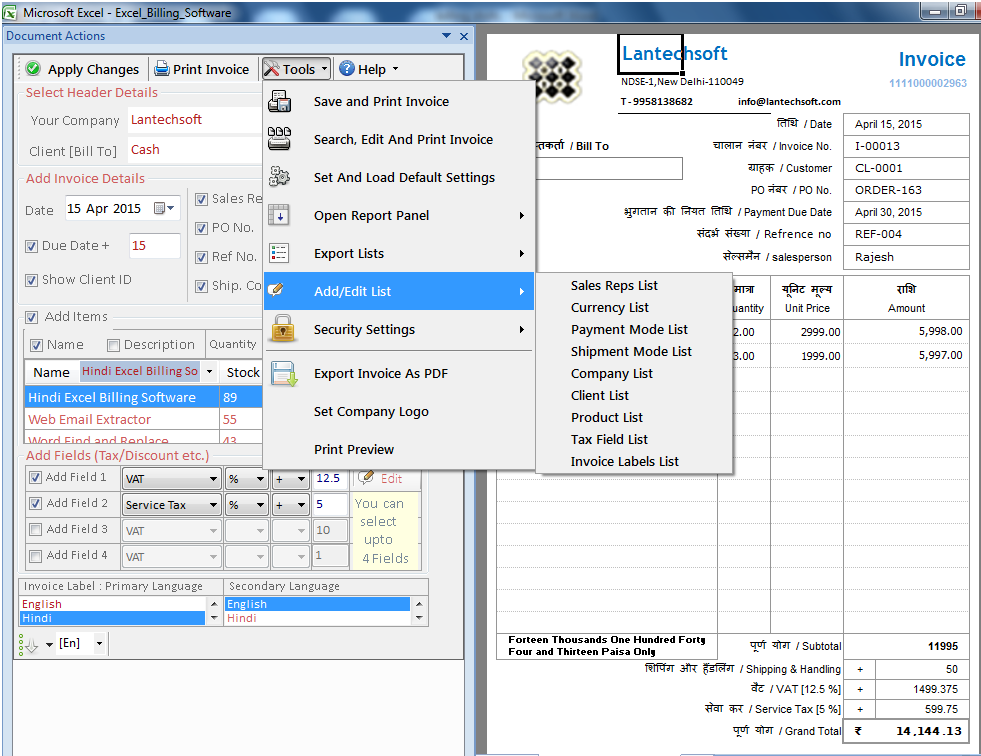981x756 pixels.
Task: Click the Search, Edit And Print Invoice icon
Action: coord(279,139)
